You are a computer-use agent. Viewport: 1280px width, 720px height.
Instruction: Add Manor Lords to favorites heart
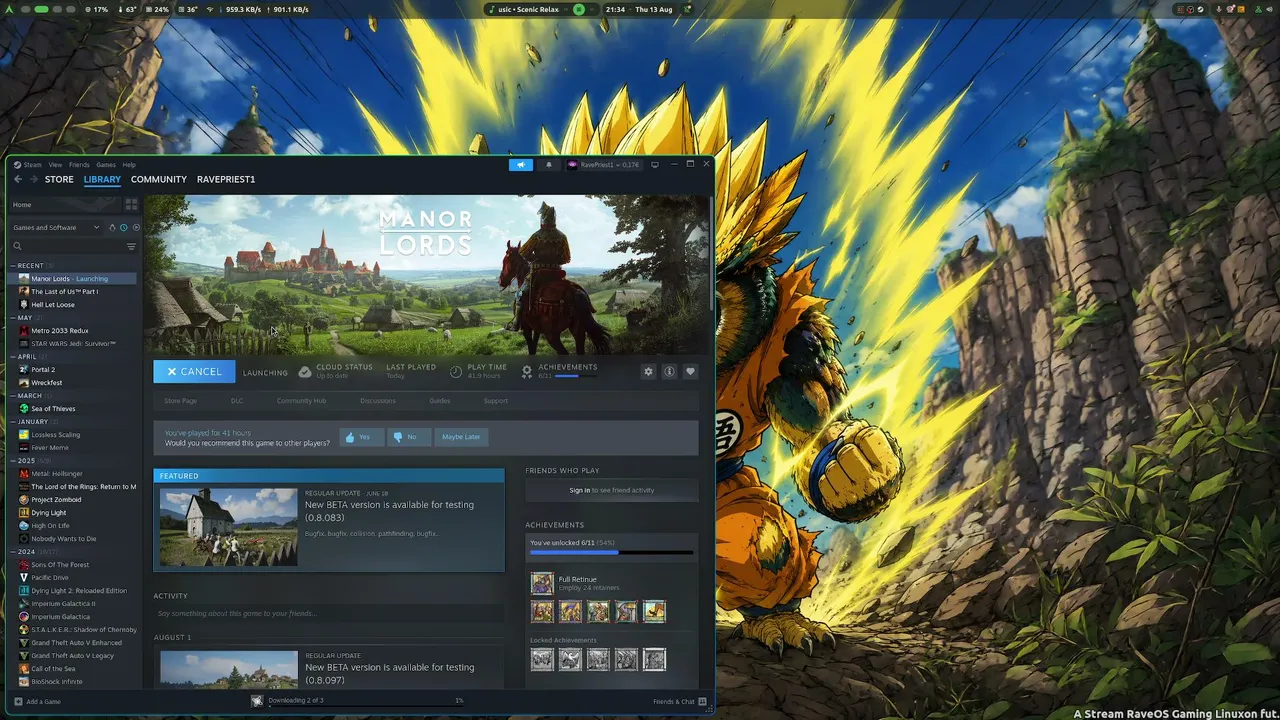(690, 371)
